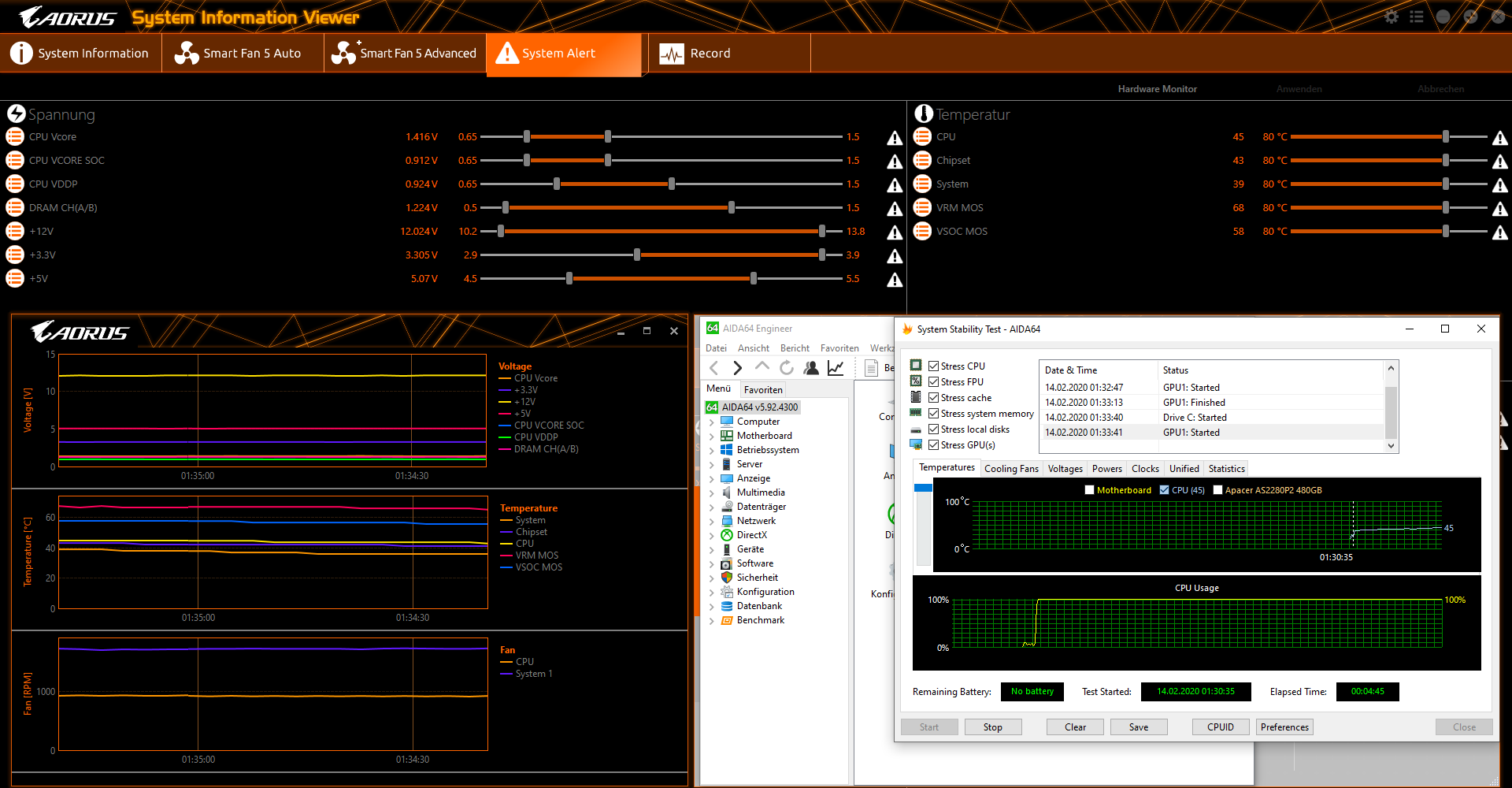The height and width of the screenshot is (788, 1512).
Task: Click CPU Vcore lower limit slider handle
Action: [x=527, y=137]
